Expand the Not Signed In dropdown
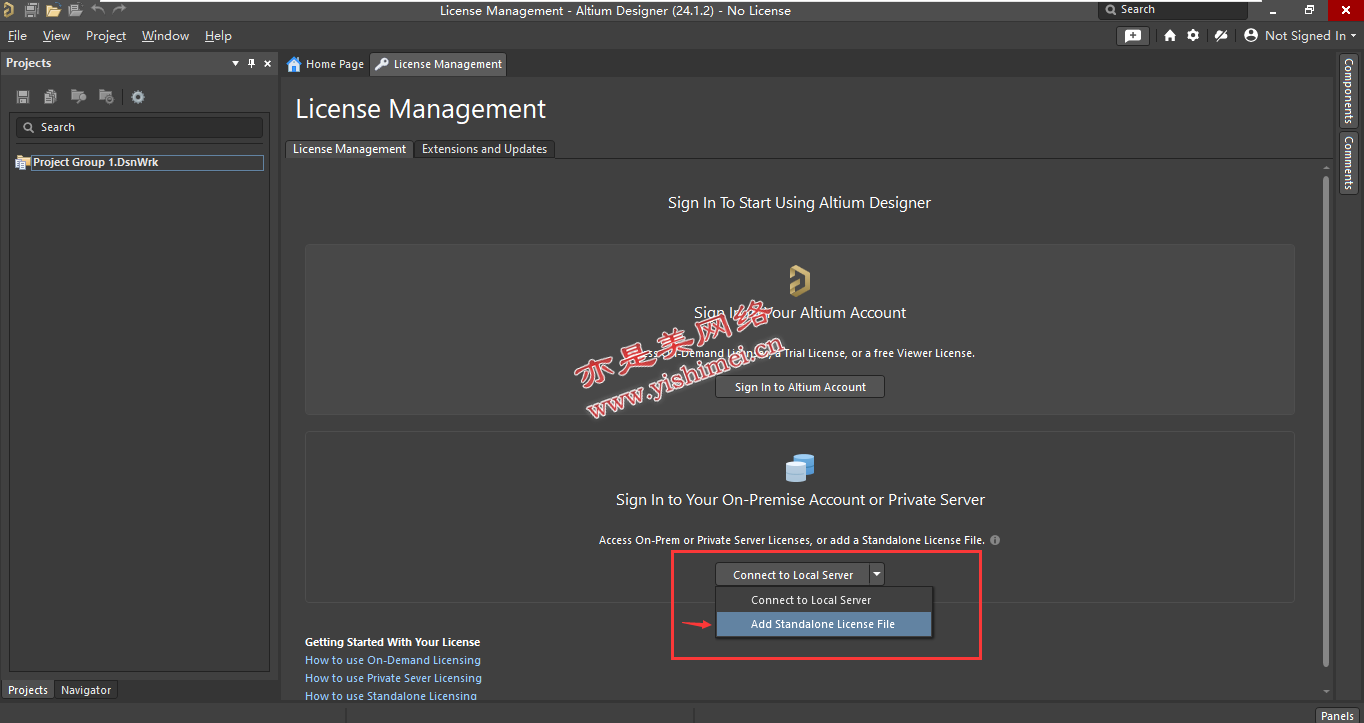Screen dimensions: 1364x723 coord(1311,35)
